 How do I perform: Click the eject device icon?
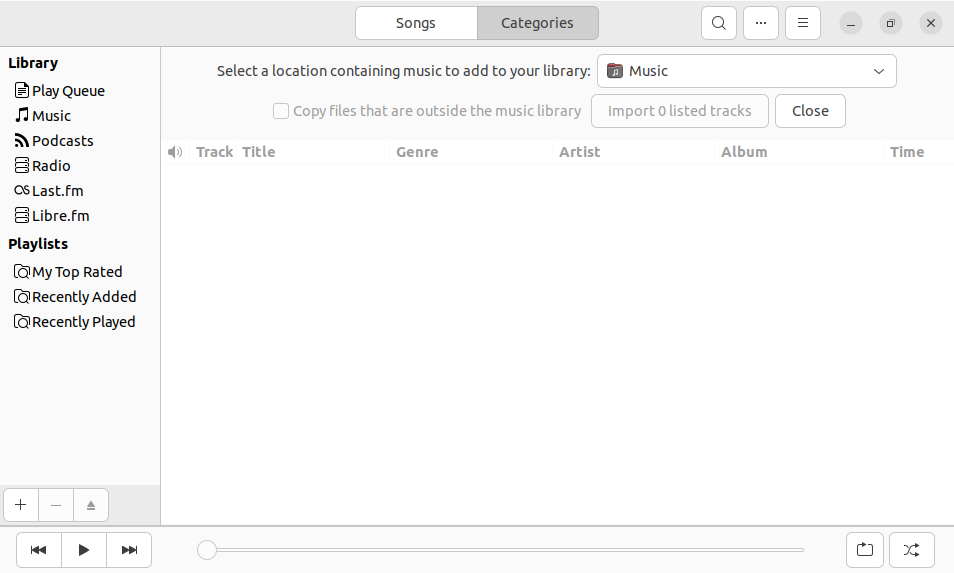coord(91,505)
